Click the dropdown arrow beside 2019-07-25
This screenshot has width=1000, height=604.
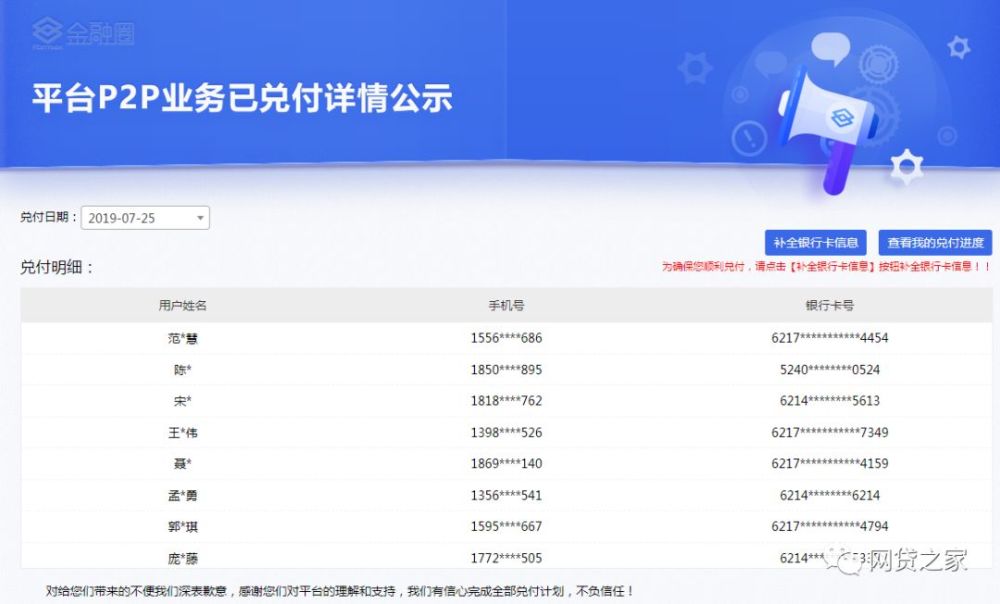(x=200, y=217)
